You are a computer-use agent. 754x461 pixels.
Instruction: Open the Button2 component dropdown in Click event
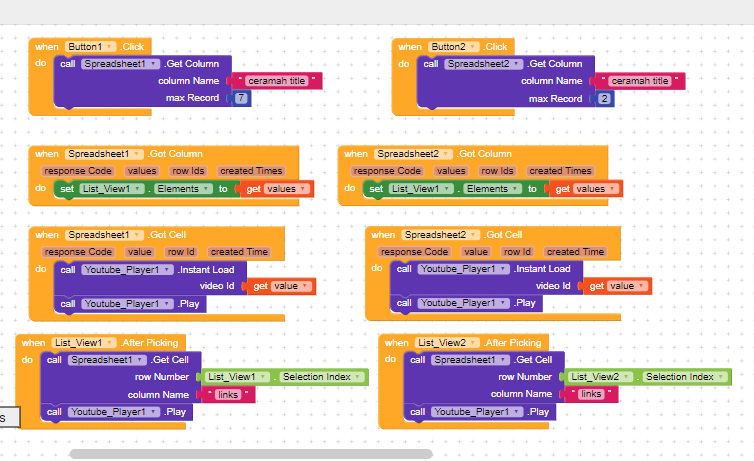472,47
